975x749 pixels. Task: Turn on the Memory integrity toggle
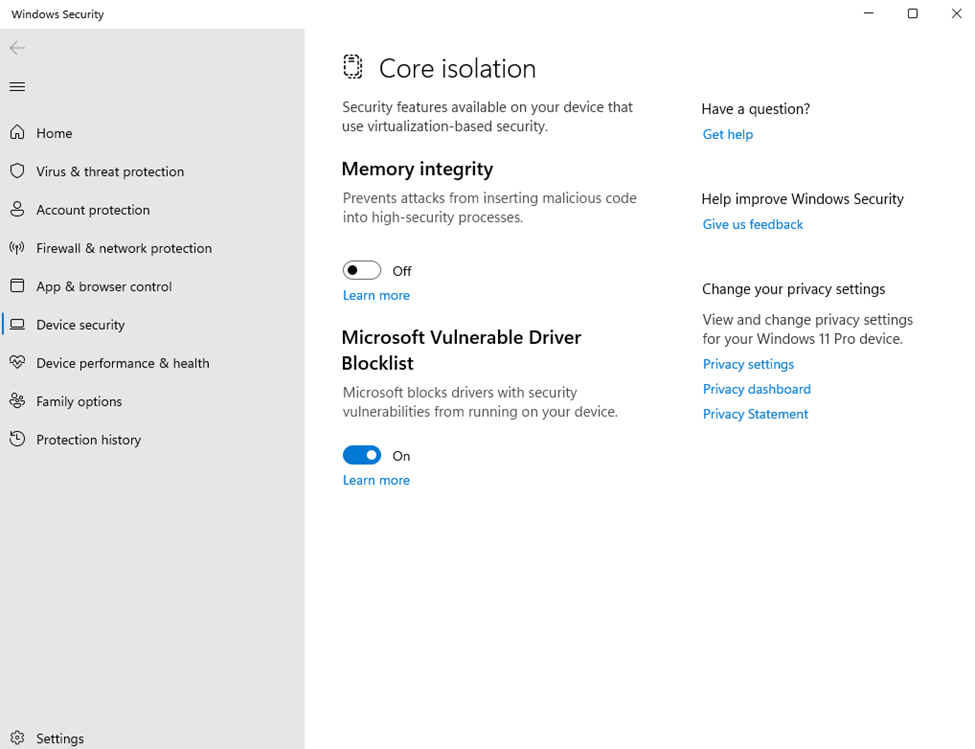362,270
